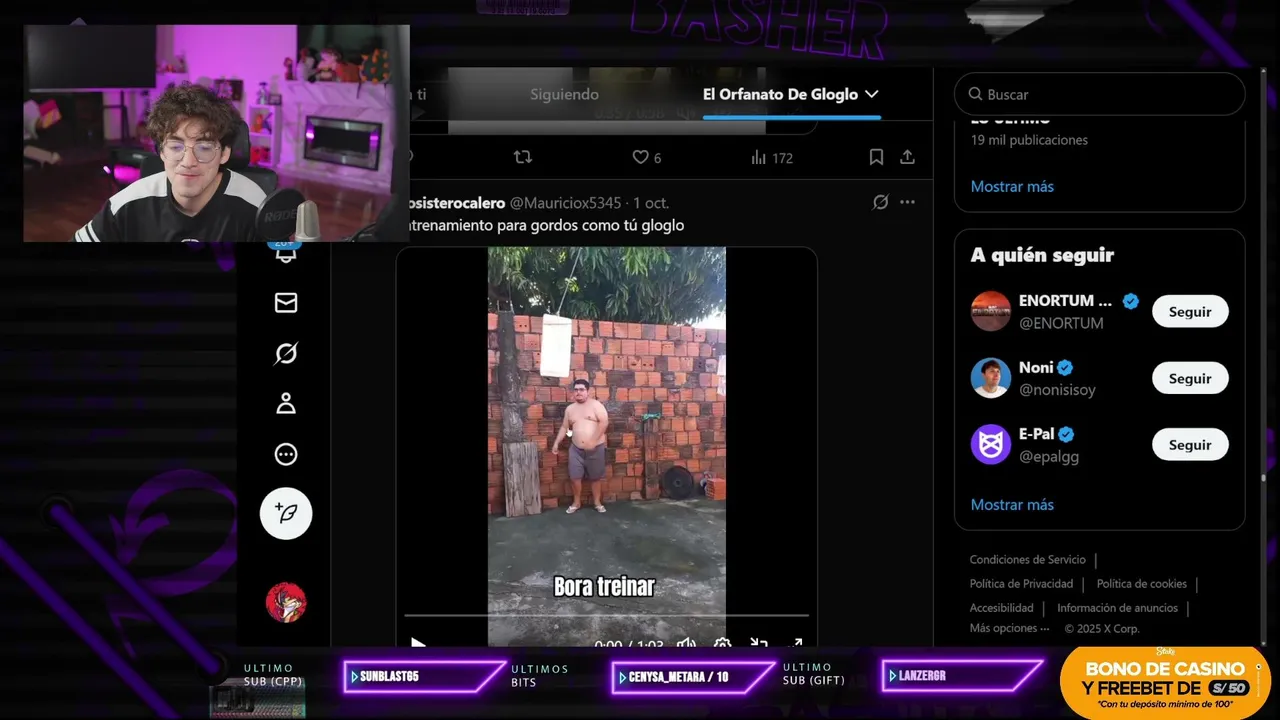Viewport: 1280px width, 720px height.
Task: Click the @epalgg handle
Action: point(1049,457)
